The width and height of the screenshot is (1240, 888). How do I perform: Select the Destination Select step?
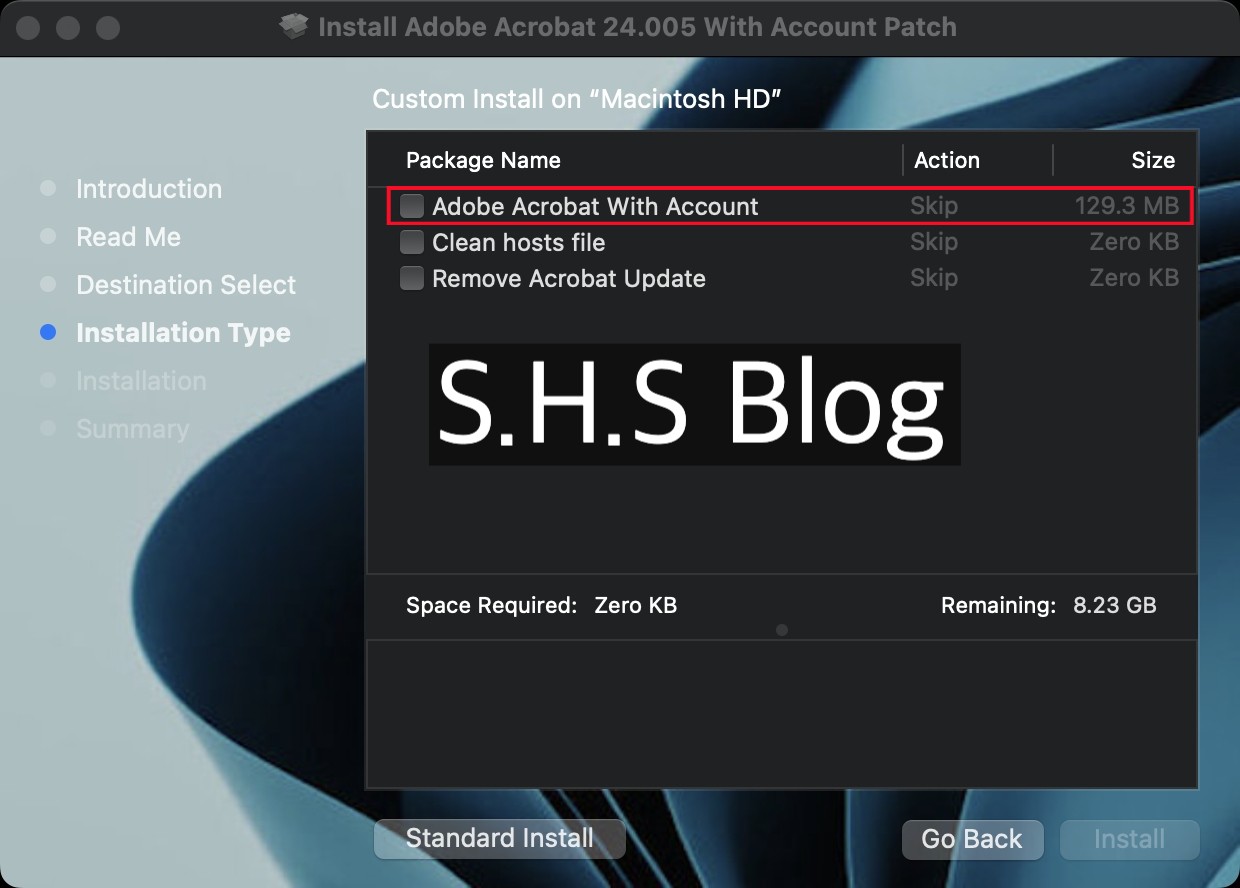click(x=186, y=285)
